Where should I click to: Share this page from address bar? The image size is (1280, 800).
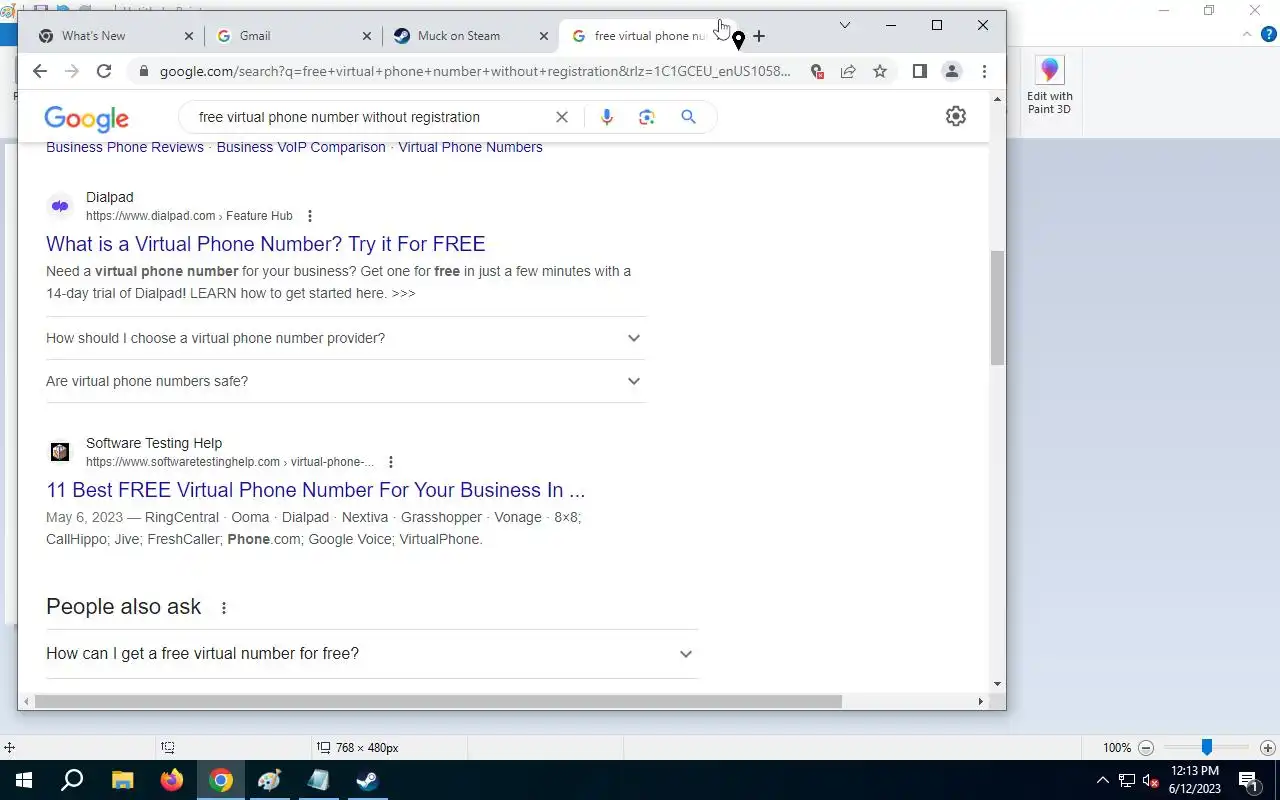coord(848,71)
